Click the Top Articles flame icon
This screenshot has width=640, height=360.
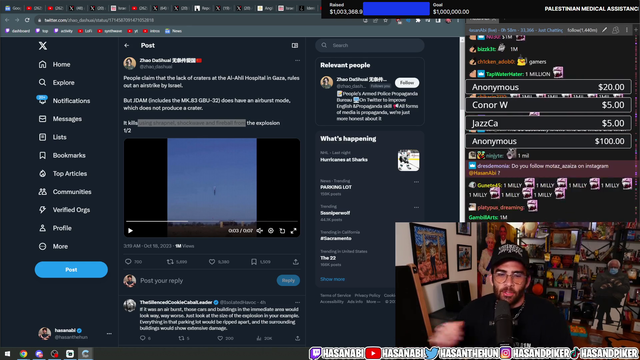click(x=42, y=173)
